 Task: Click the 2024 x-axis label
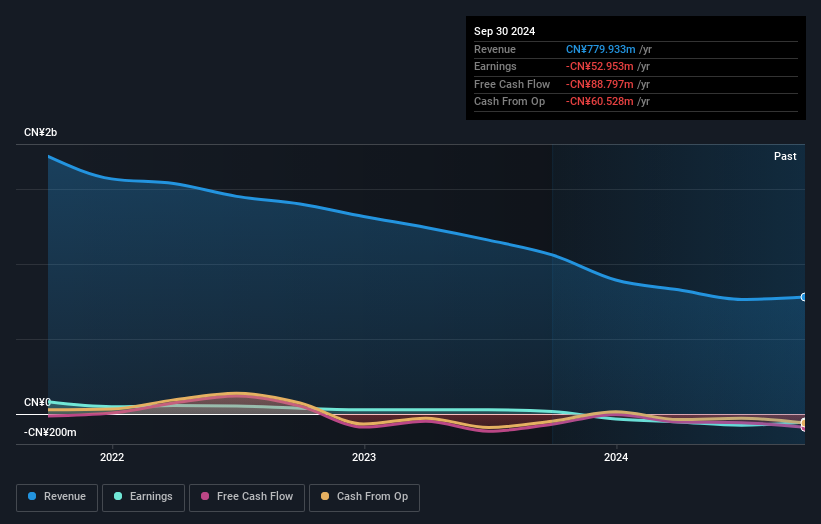pos(616,458)
